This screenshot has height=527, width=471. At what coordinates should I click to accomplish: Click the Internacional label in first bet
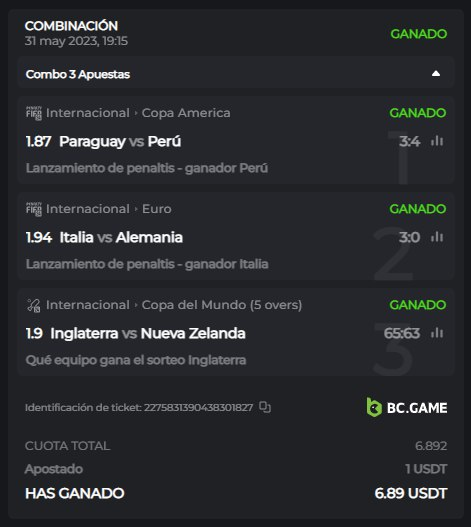pos(88,113)
